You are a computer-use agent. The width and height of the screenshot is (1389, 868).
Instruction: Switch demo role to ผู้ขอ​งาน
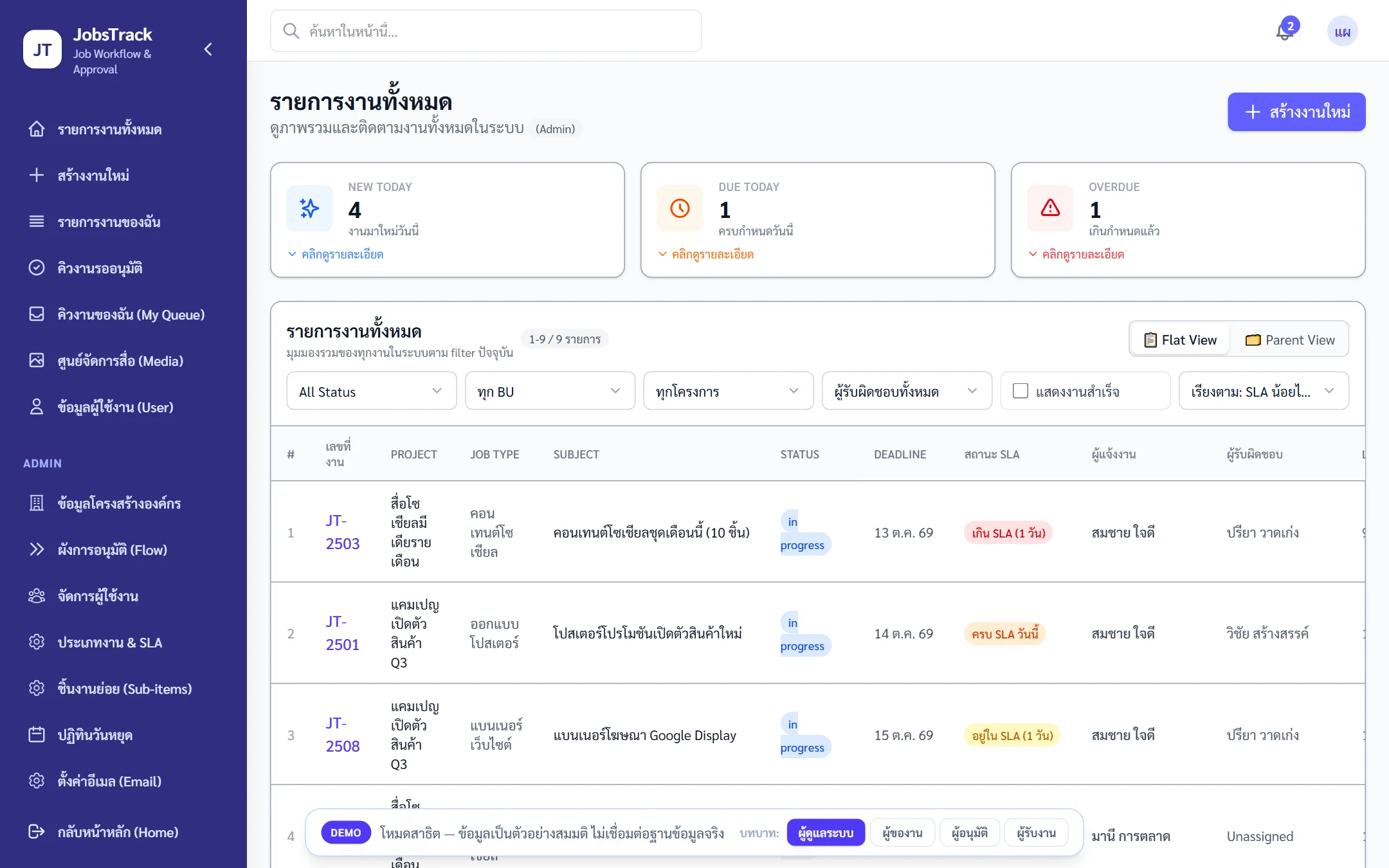click(903, 833)
